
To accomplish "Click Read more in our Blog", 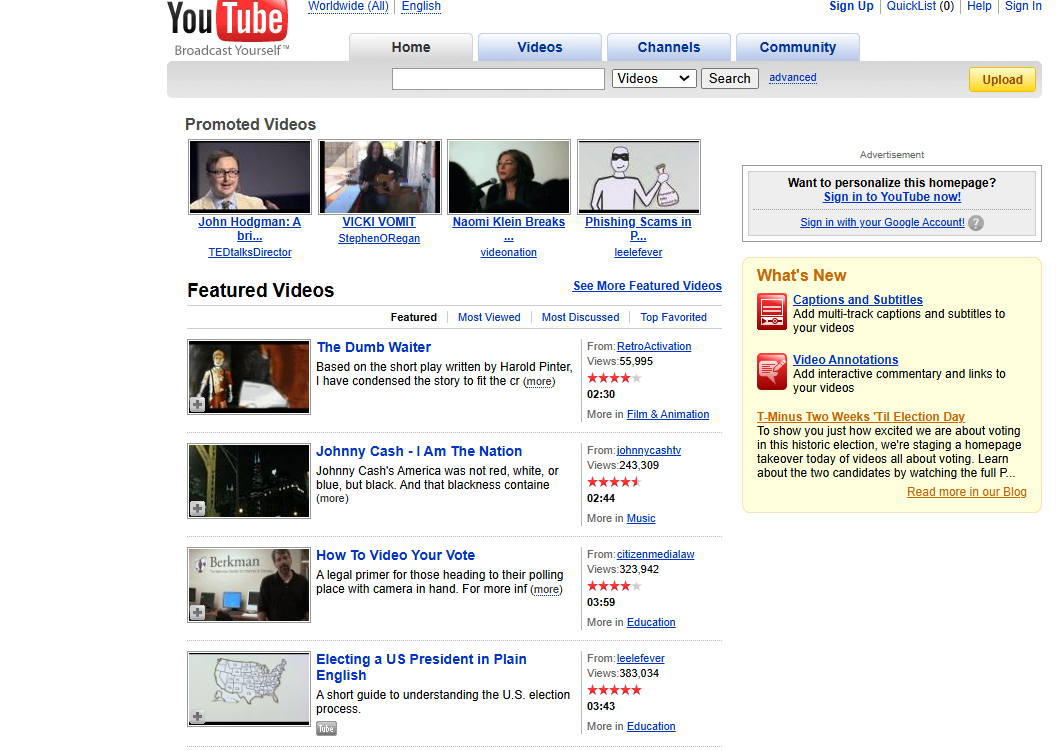I will [966, 492].
